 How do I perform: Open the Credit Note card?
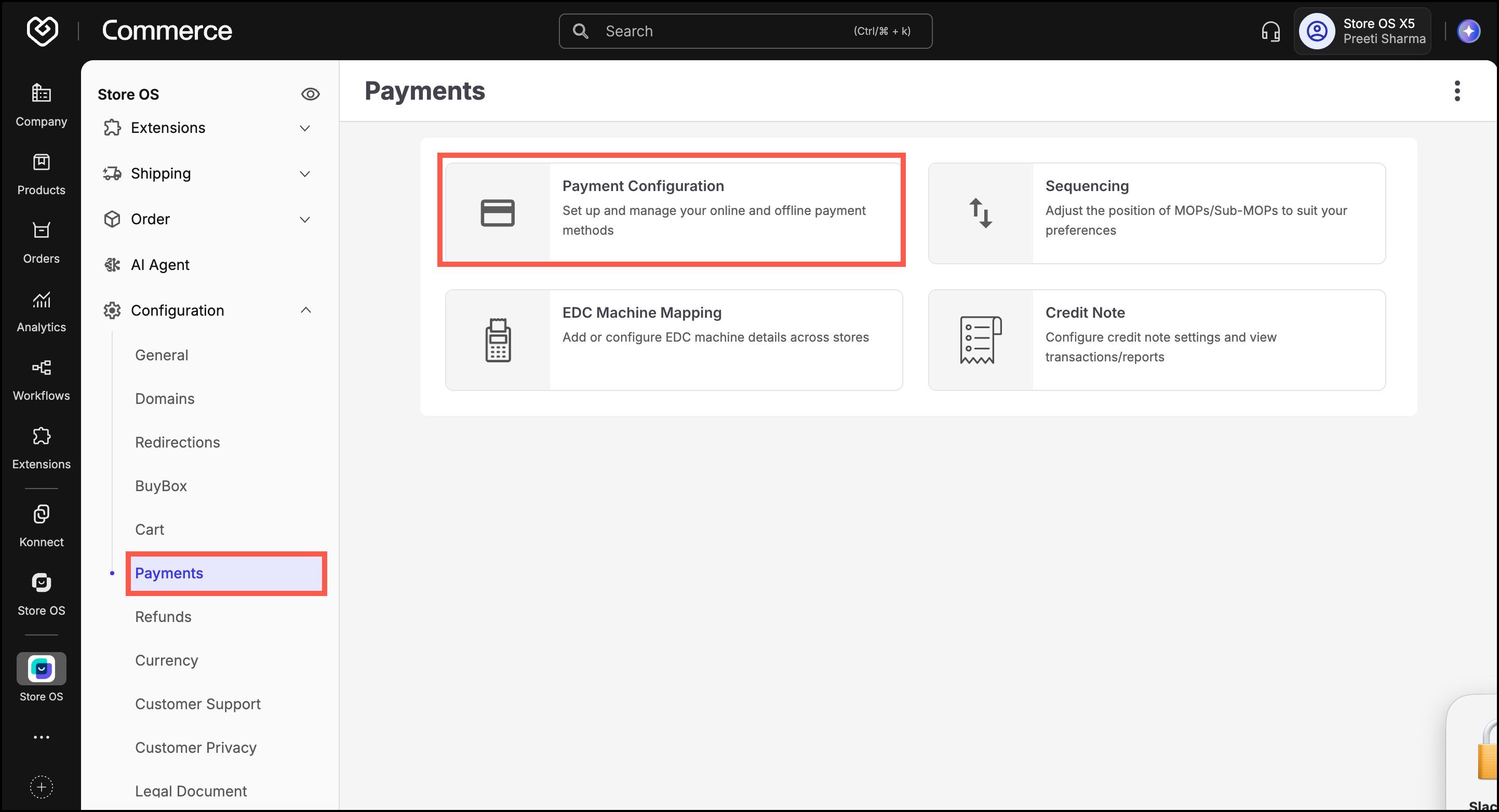point(1157,340)
